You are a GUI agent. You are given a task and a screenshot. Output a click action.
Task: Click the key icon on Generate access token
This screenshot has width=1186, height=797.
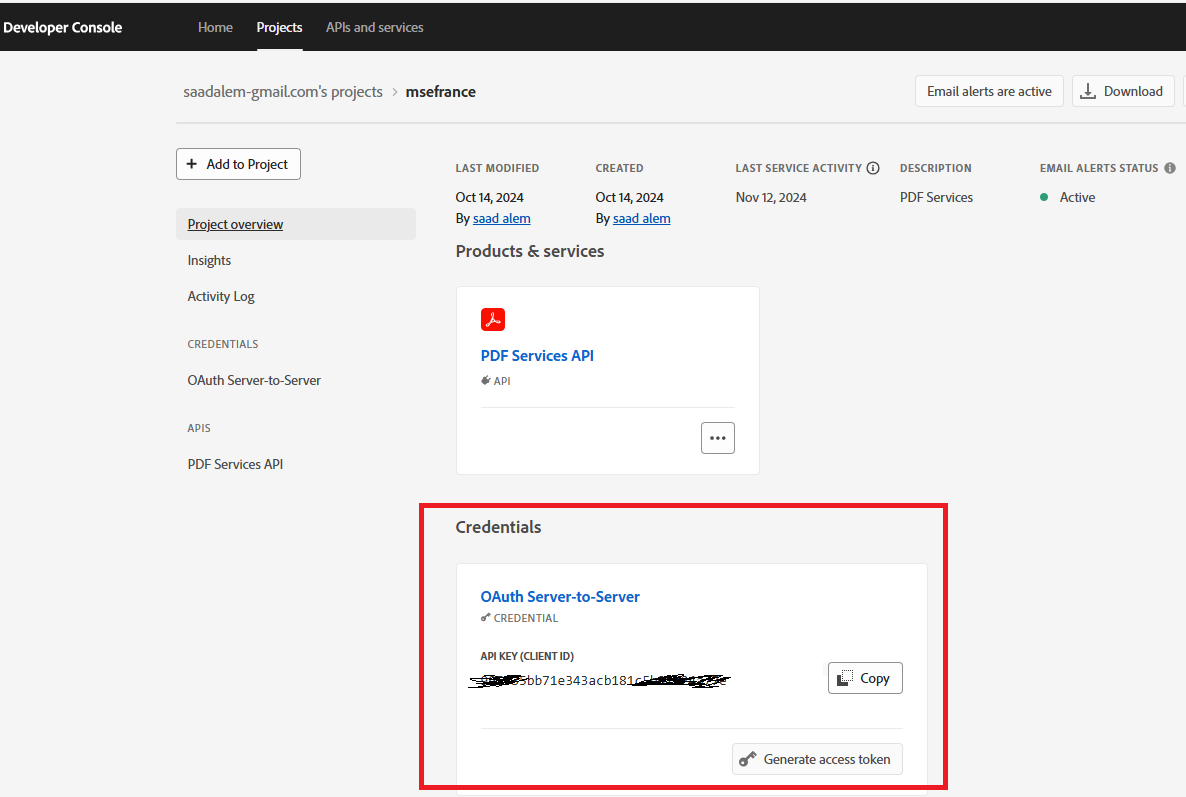coord(747,758)
